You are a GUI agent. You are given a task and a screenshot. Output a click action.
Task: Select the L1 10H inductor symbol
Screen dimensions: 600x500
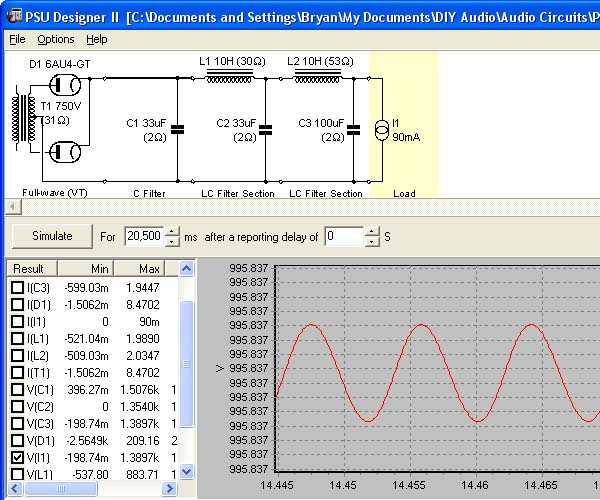click(x=229, y=76)
